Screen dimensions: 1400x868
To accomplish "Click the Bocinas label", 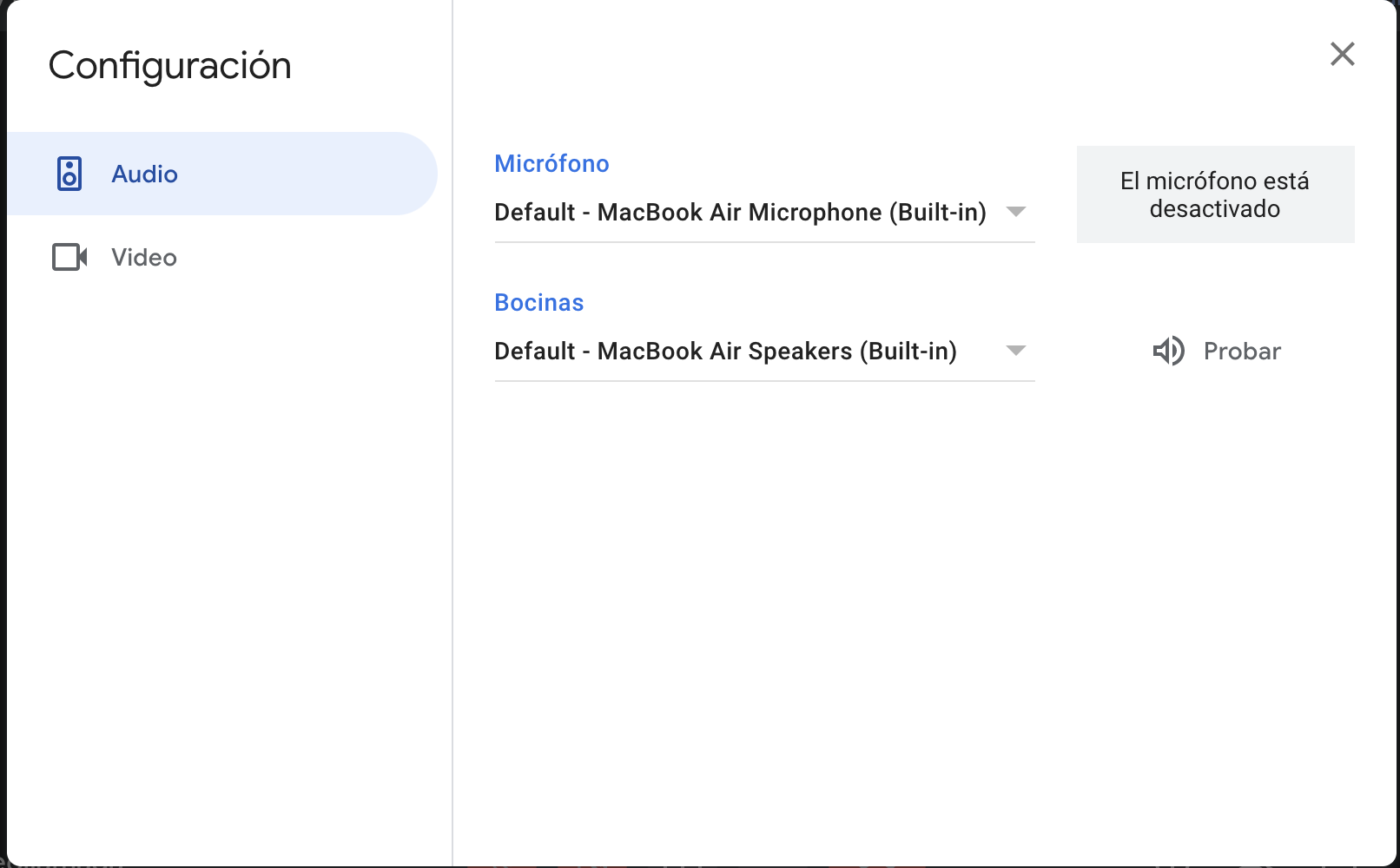I will pos(538,302).
